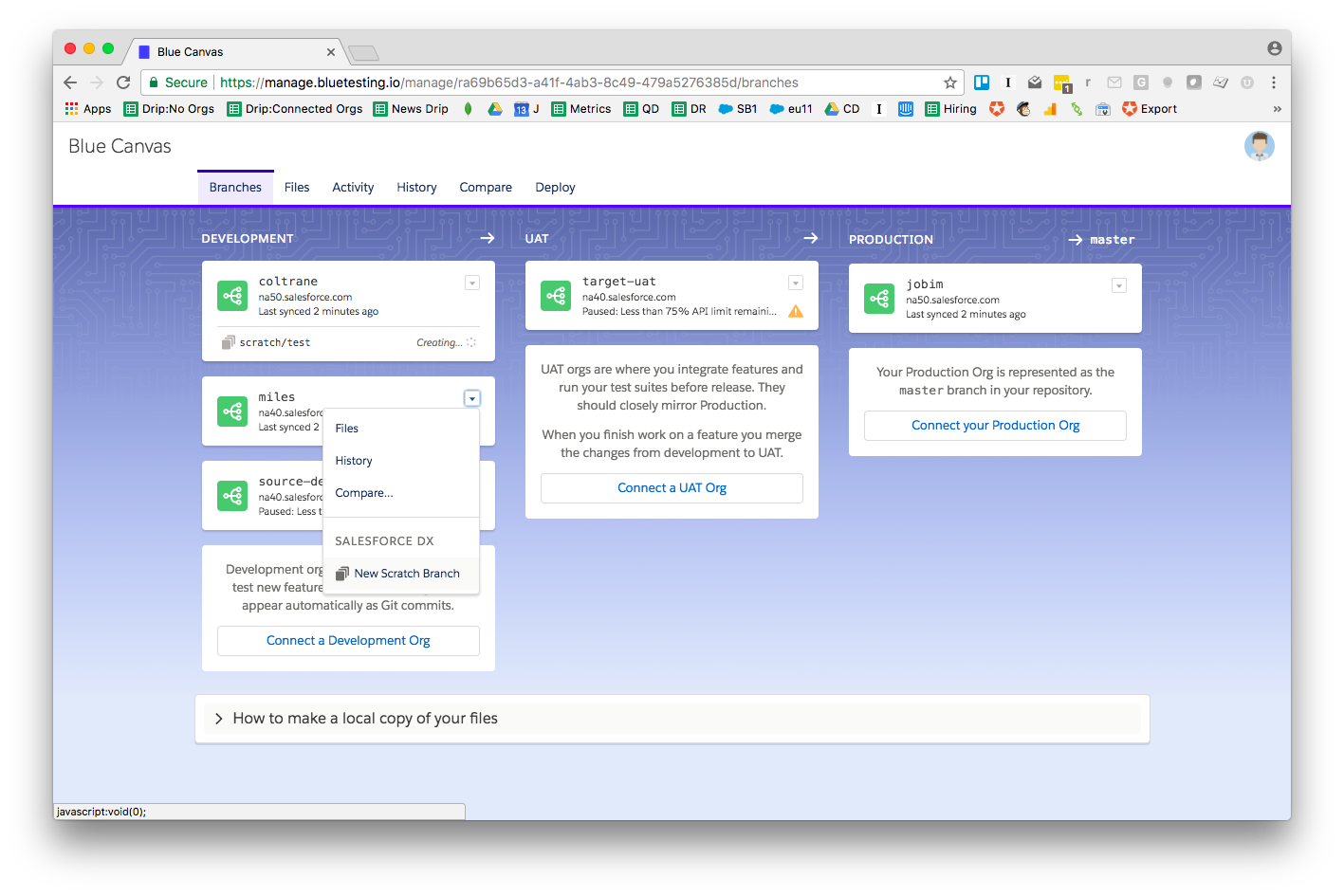Reload the page with the refresh icon
Screen dimensions: 1344x896
123,82
